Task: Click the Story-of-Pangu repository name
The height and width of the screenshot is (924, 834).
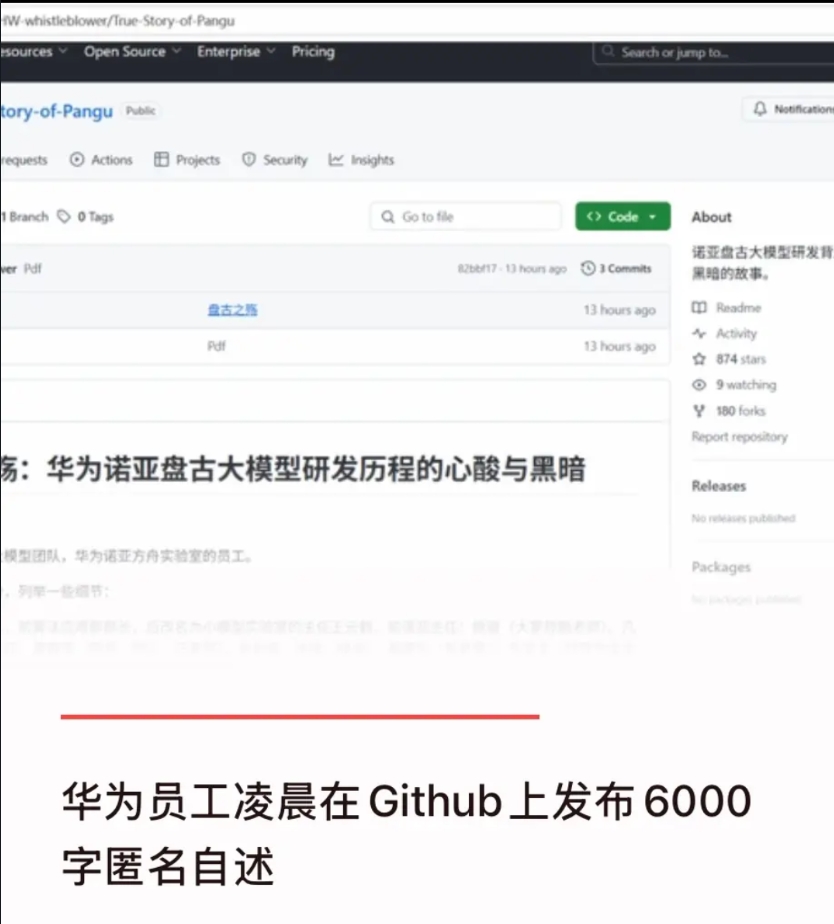Action: 57,111
